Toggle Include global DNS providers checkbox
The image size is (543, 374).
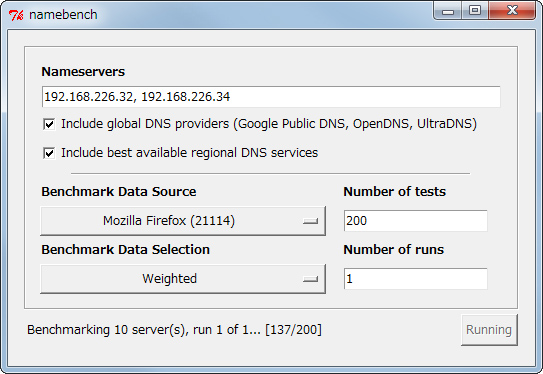pyautogui.click(x=49, y=124)
